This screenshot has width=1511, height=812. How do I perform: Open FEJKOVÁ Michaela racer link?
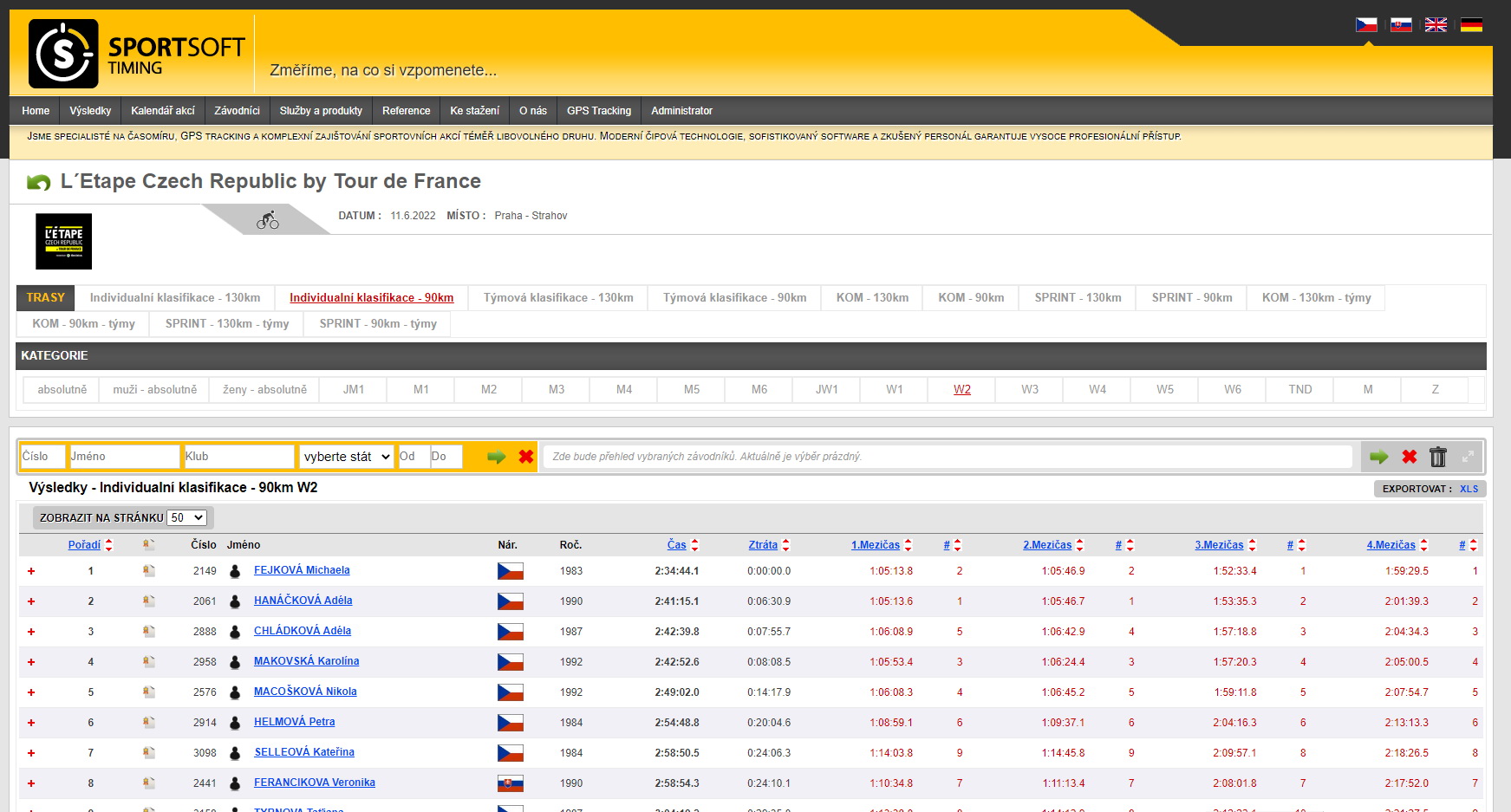(302, 570)
